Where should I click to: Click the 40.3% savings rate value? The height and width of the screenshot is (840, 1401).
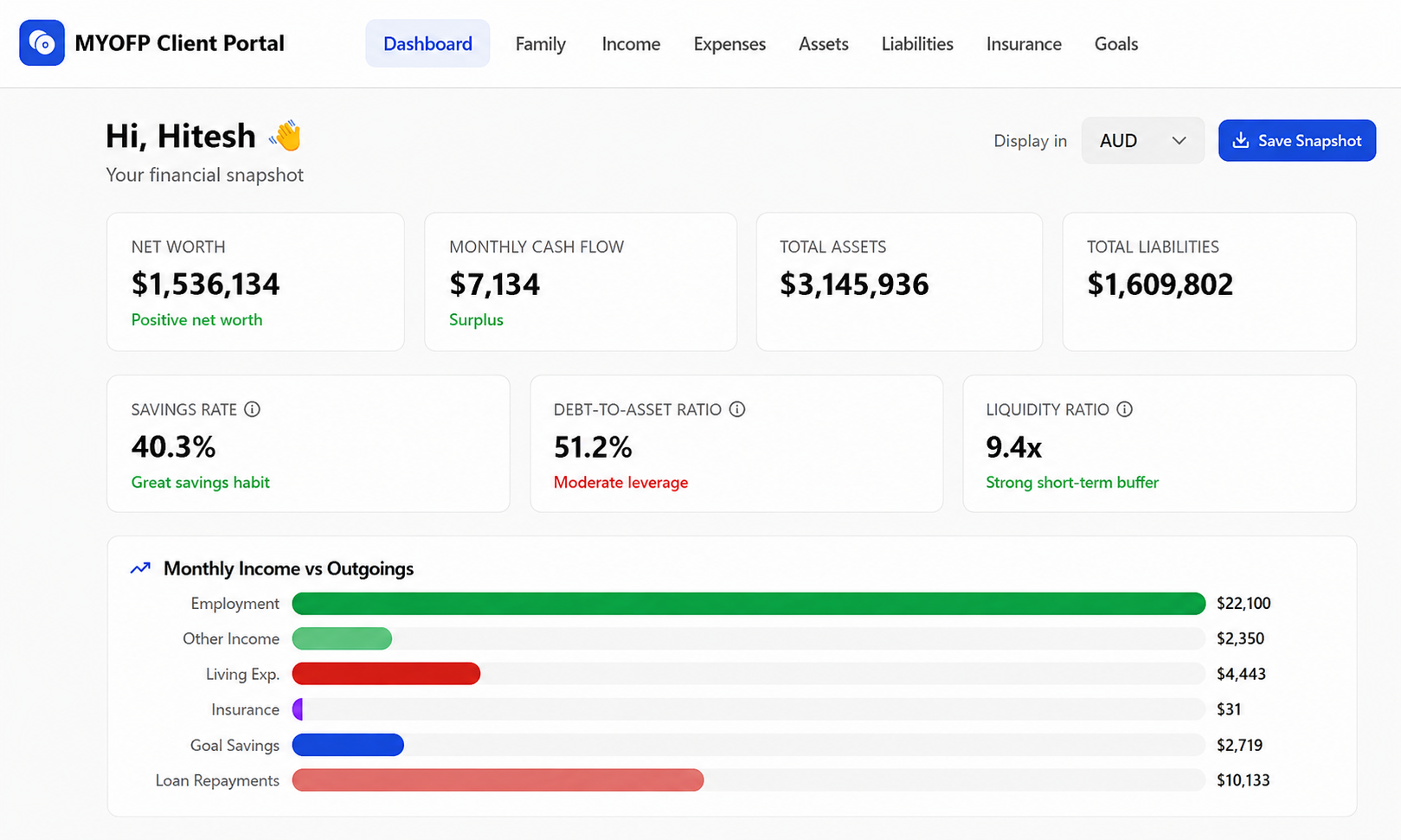point(173,446)
